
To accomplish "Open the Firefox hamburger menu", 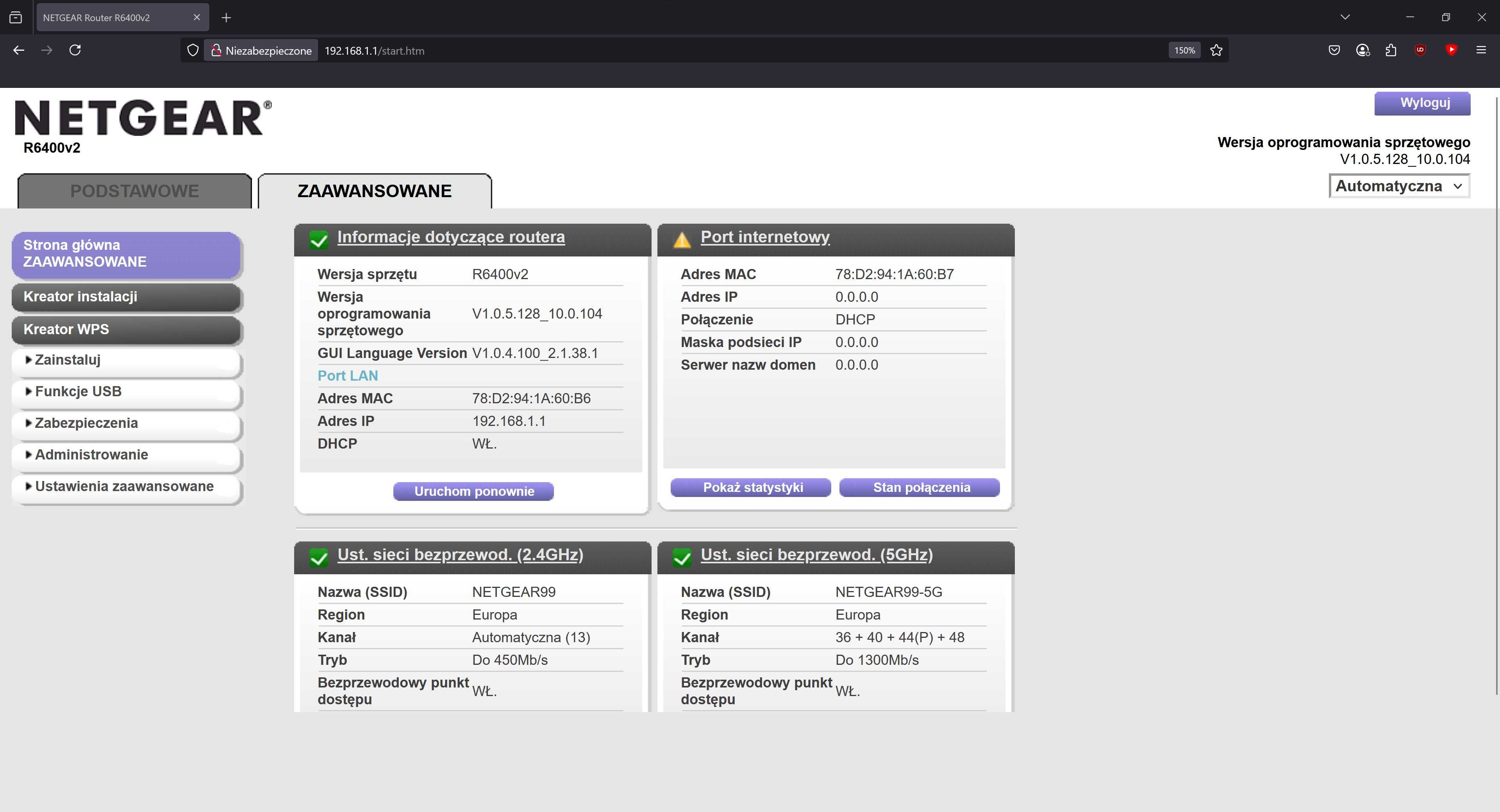I will click(1481, 51).
